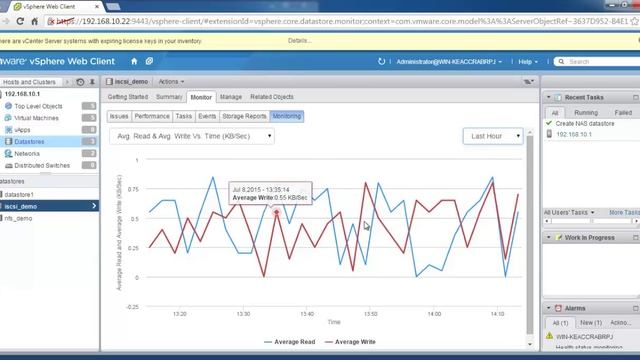This screenshot has height=360, width=640.
Task: Toggle Average Write legend entry
Action: [x=350, y=342]
